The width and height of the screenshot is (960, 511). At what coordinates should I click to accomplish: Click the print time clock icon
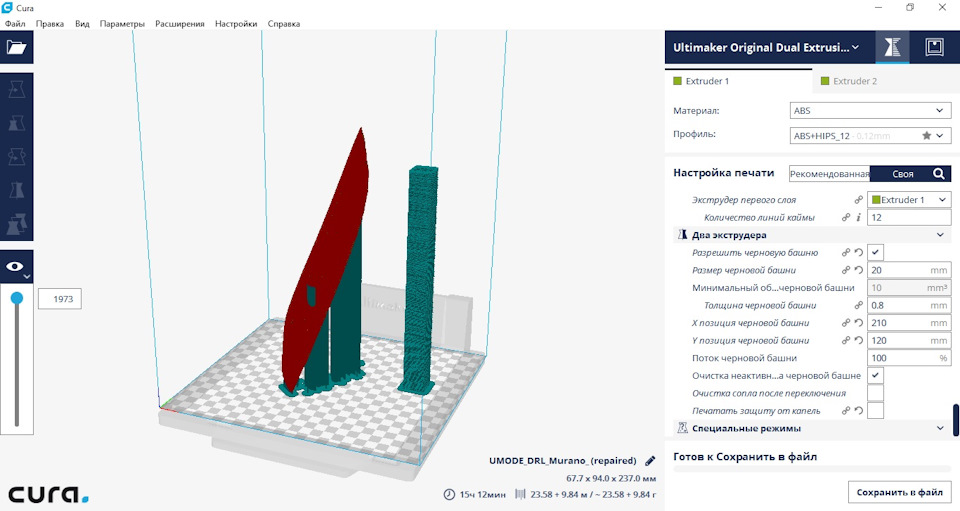(x=449, y=494)
